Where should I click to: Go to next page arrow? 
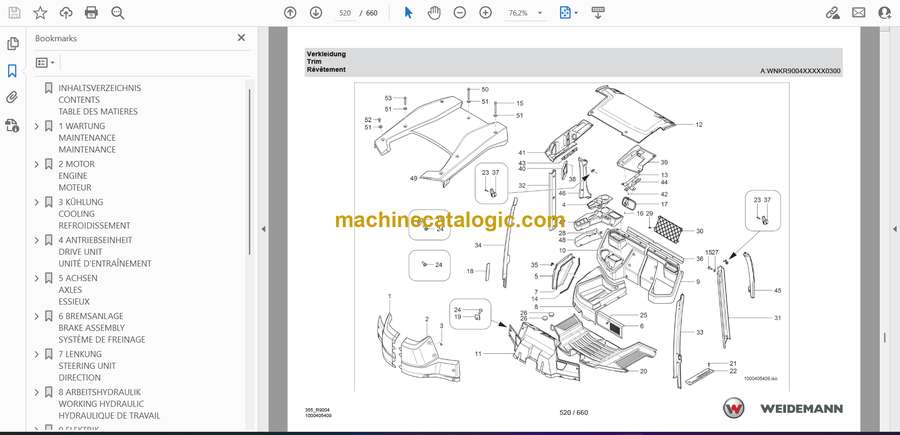click(316, 13)
